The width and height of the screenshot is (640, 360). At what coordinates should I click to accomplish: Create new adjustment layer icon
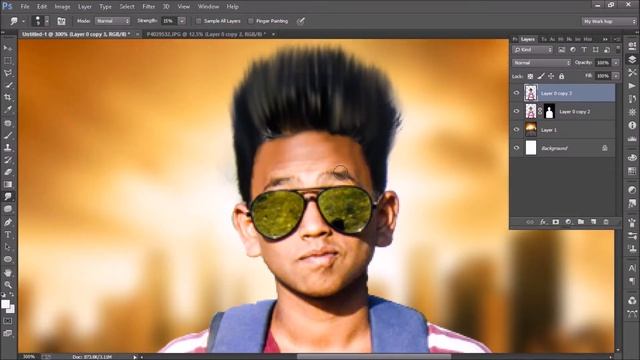(568, 222)
